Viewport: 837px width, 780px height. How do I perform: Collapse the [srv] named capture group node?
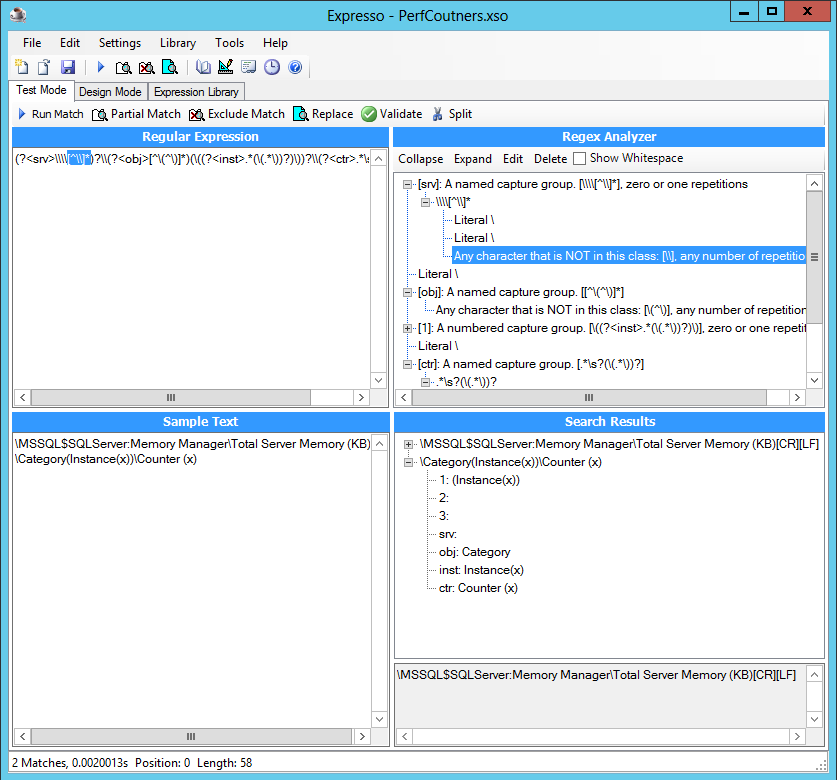407,184
